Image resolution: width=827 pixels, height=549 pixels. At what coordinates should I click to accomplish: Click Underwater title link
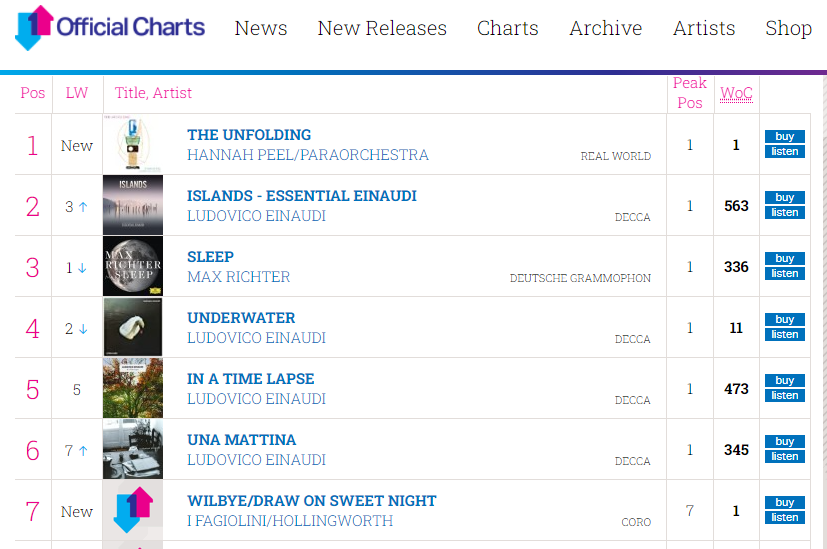pyautogui.click(x=241, y=318)
